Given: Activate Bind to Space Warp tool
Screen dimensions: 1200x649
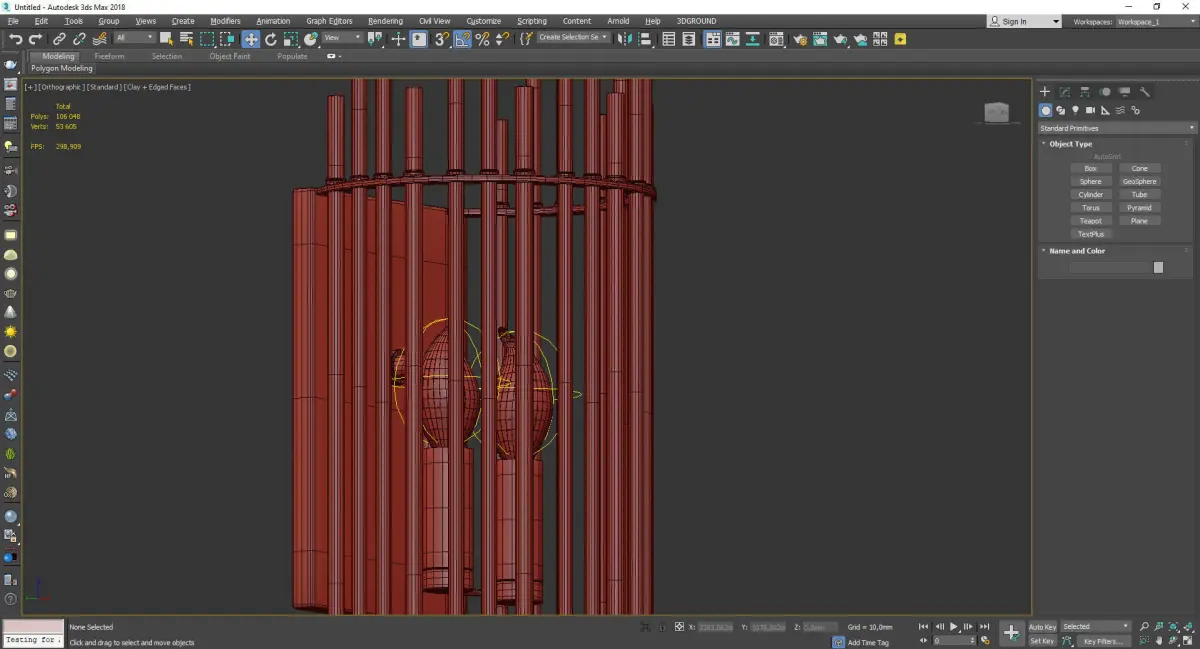Looking at the screenshot, I should tap(100, 39).
